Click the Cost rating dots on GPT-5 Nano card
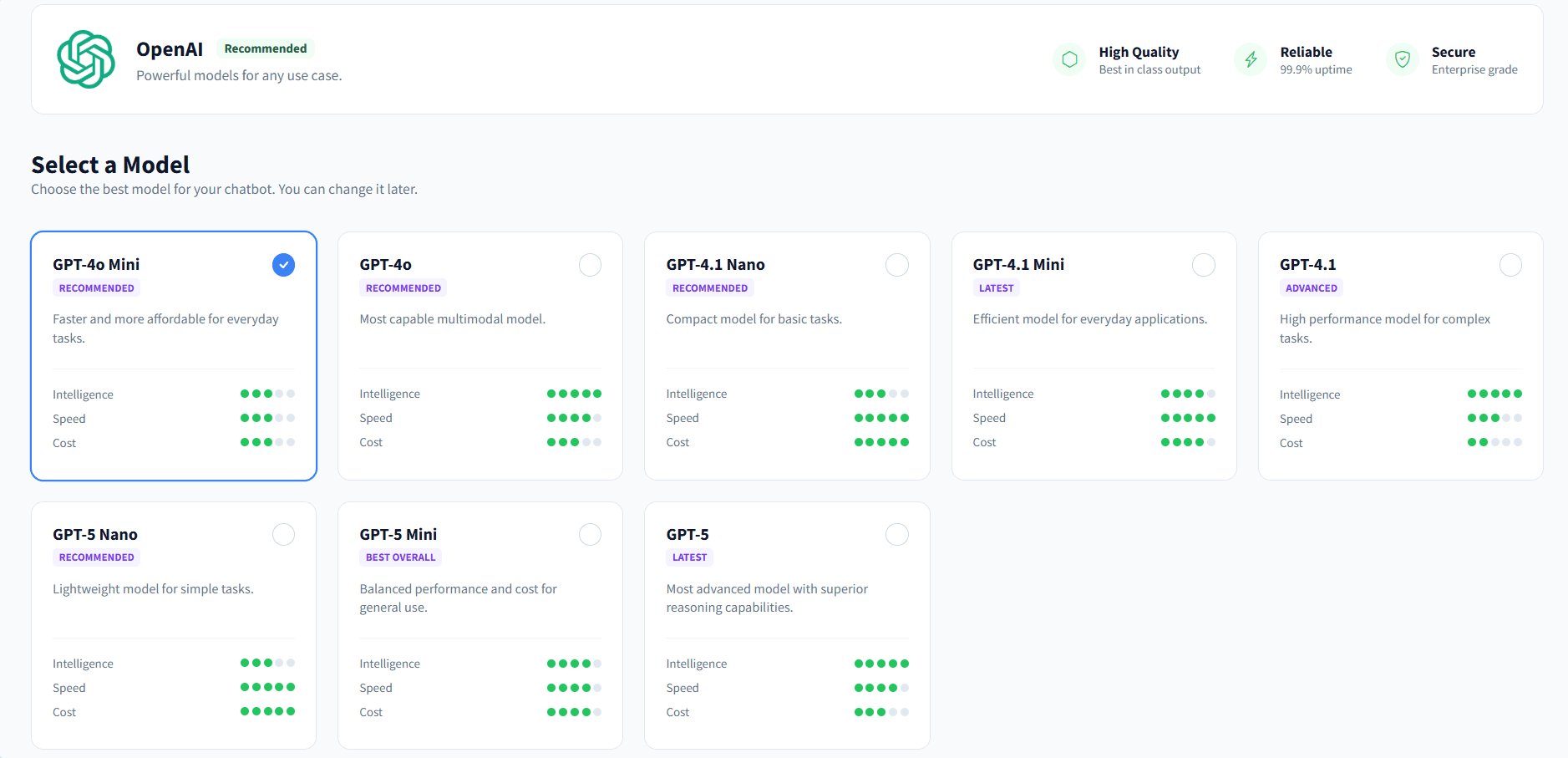The height and width of the screenshot is (758, 1568). pos(267,711)
